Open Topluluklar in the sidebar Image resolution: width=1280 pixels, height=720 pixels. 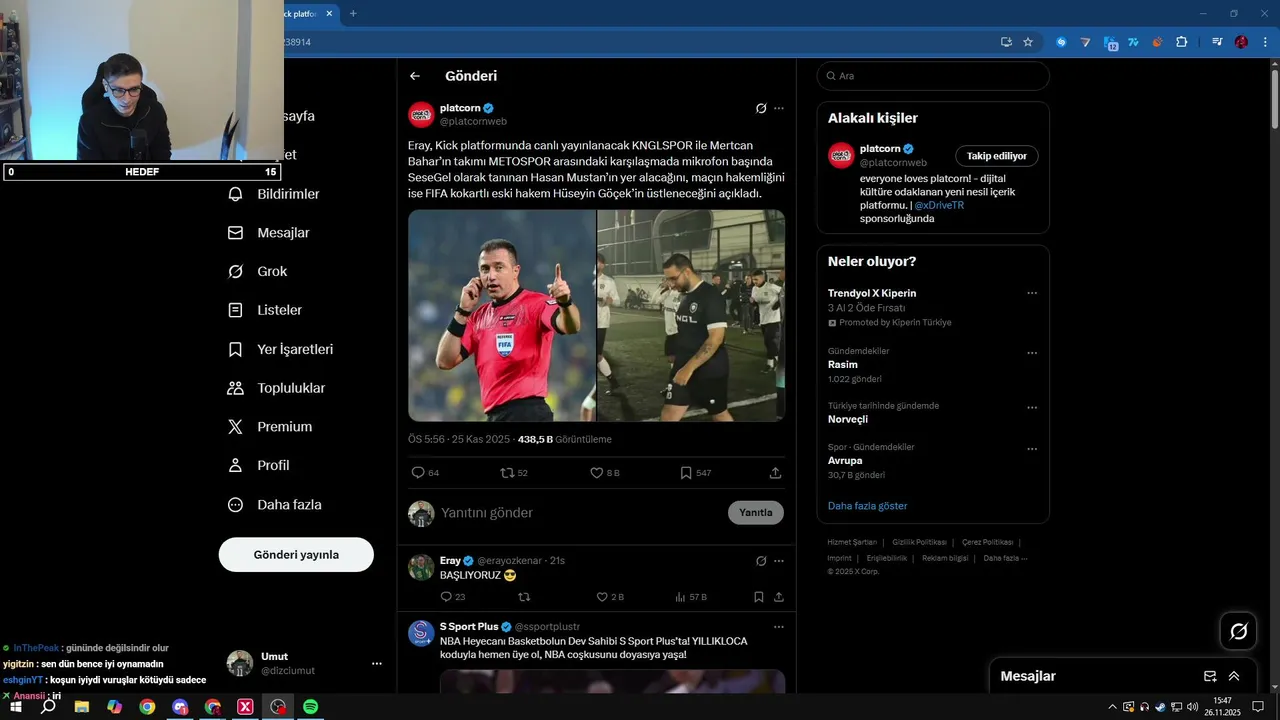tap(276, 388)
